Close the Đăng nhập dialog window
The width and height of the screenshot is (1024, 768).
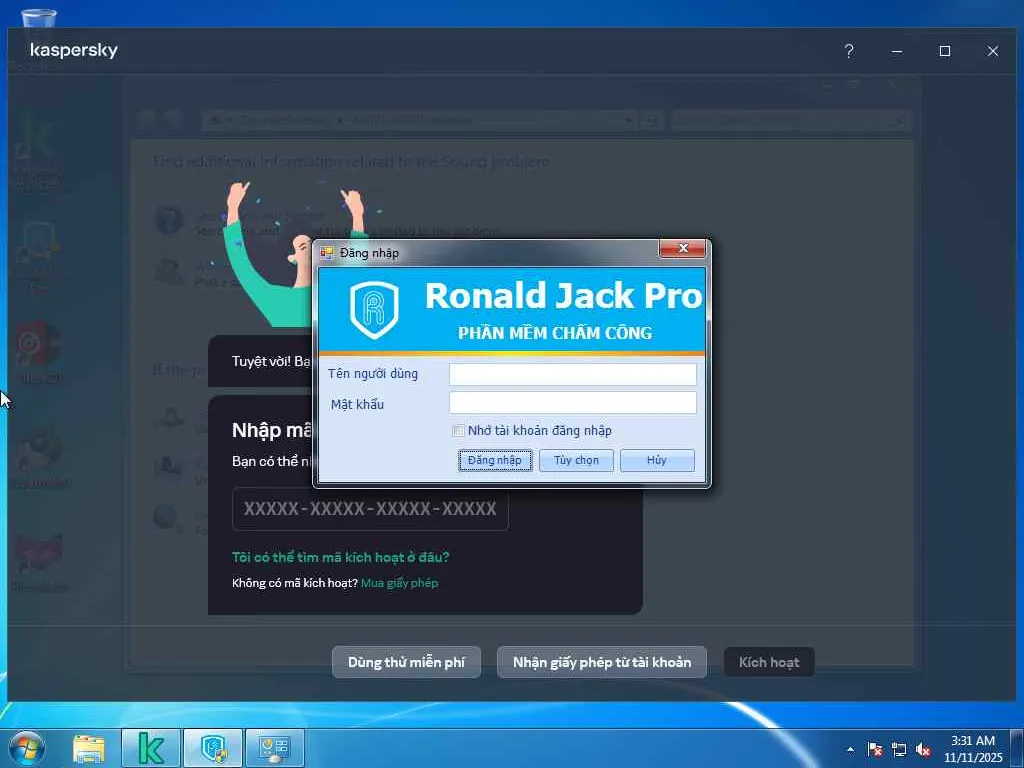coord(682,248)
